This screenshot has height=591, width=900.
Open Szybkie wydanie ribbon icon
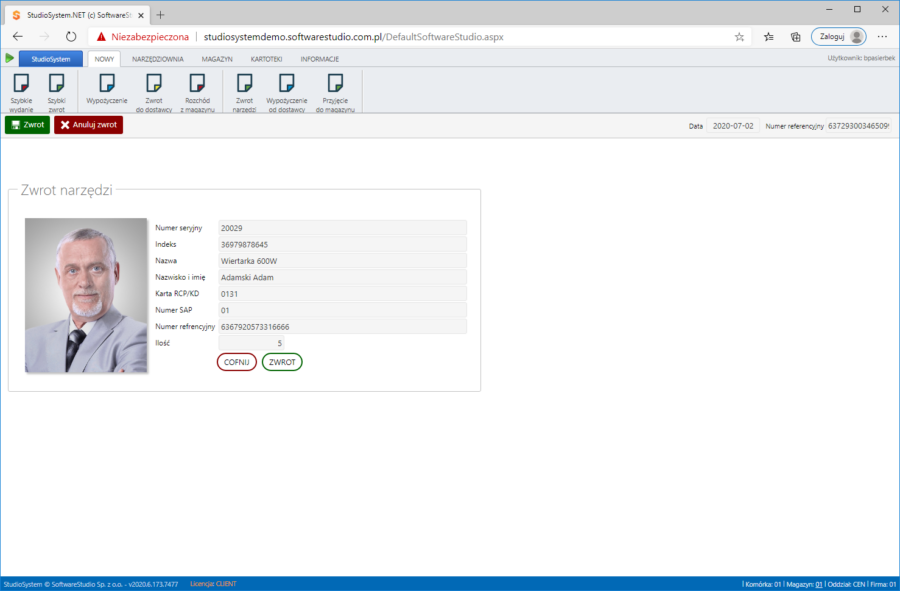21,92
